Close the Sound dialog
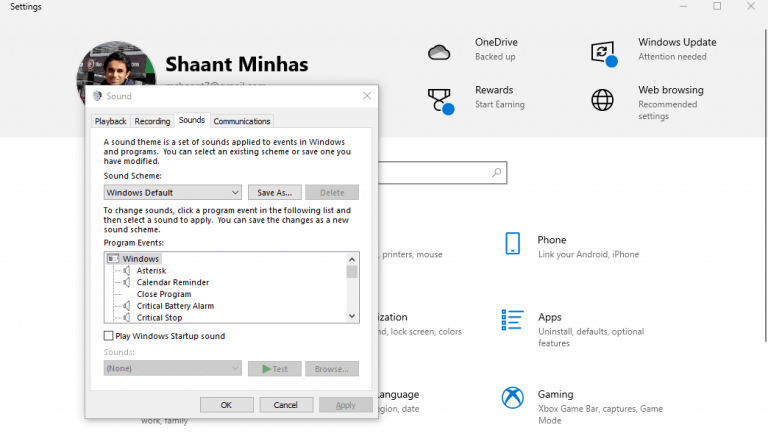The image size is (768, 433). click(367, 96)
